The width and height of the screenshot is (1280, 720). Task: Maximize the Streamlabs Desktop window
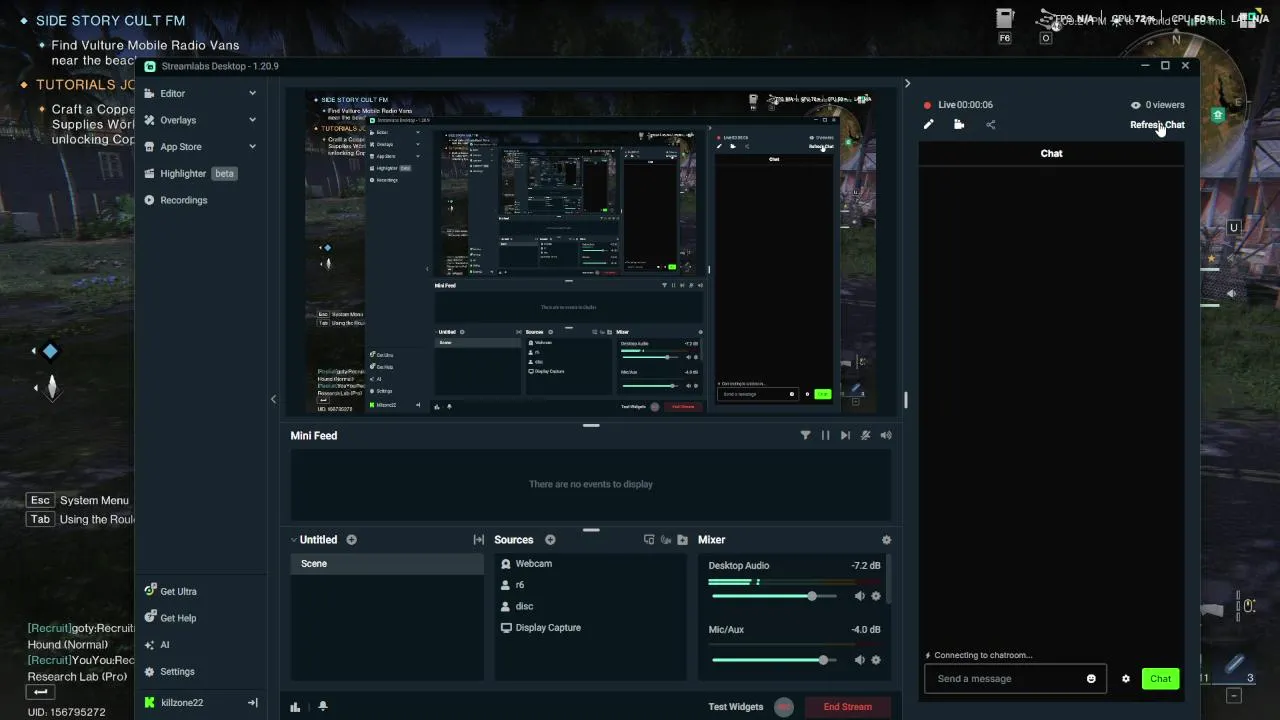[x=1165, y=66]
